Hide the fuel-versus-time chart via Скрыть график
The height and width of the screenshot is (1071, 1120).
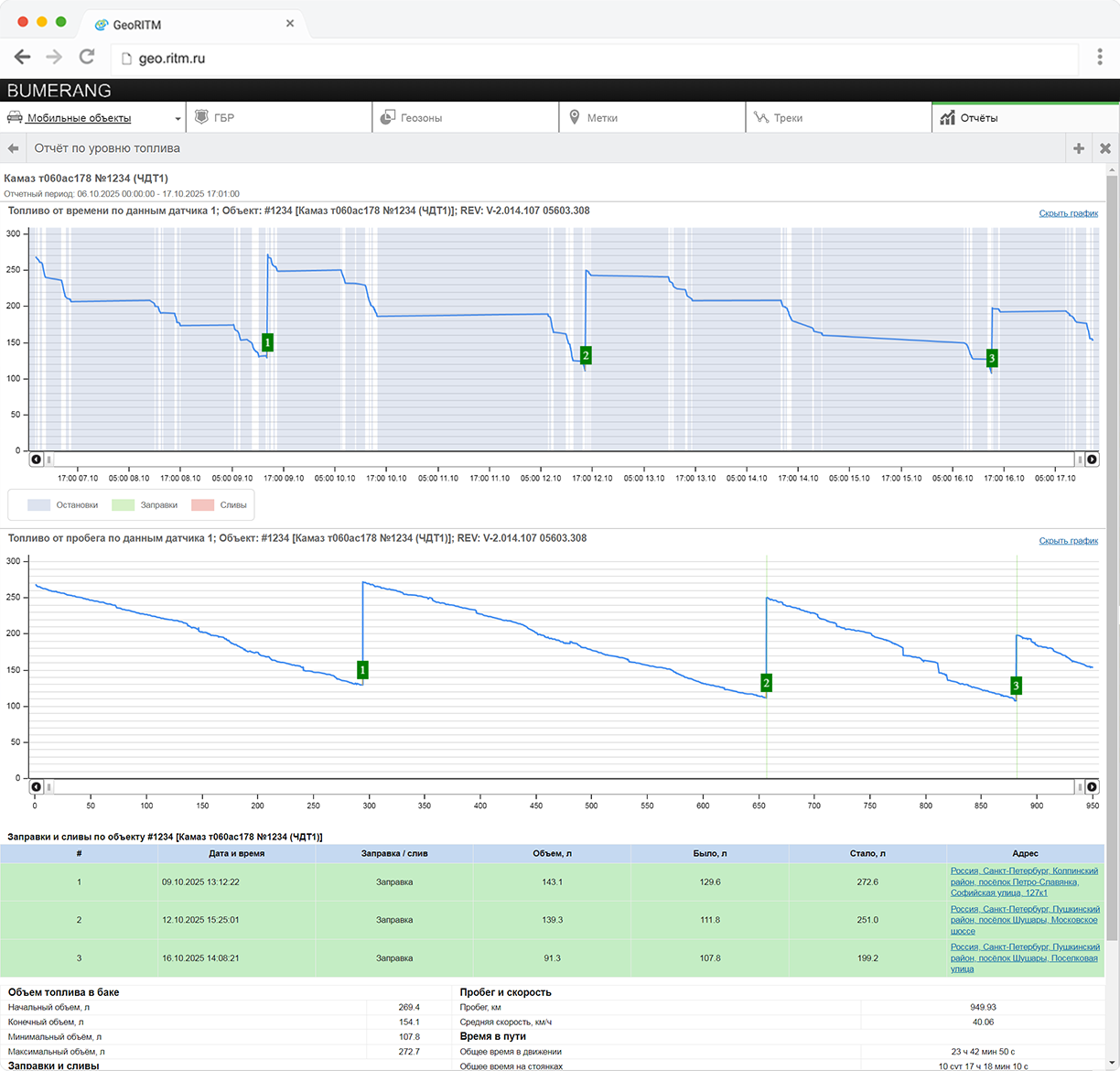[x=1069, y=213]
